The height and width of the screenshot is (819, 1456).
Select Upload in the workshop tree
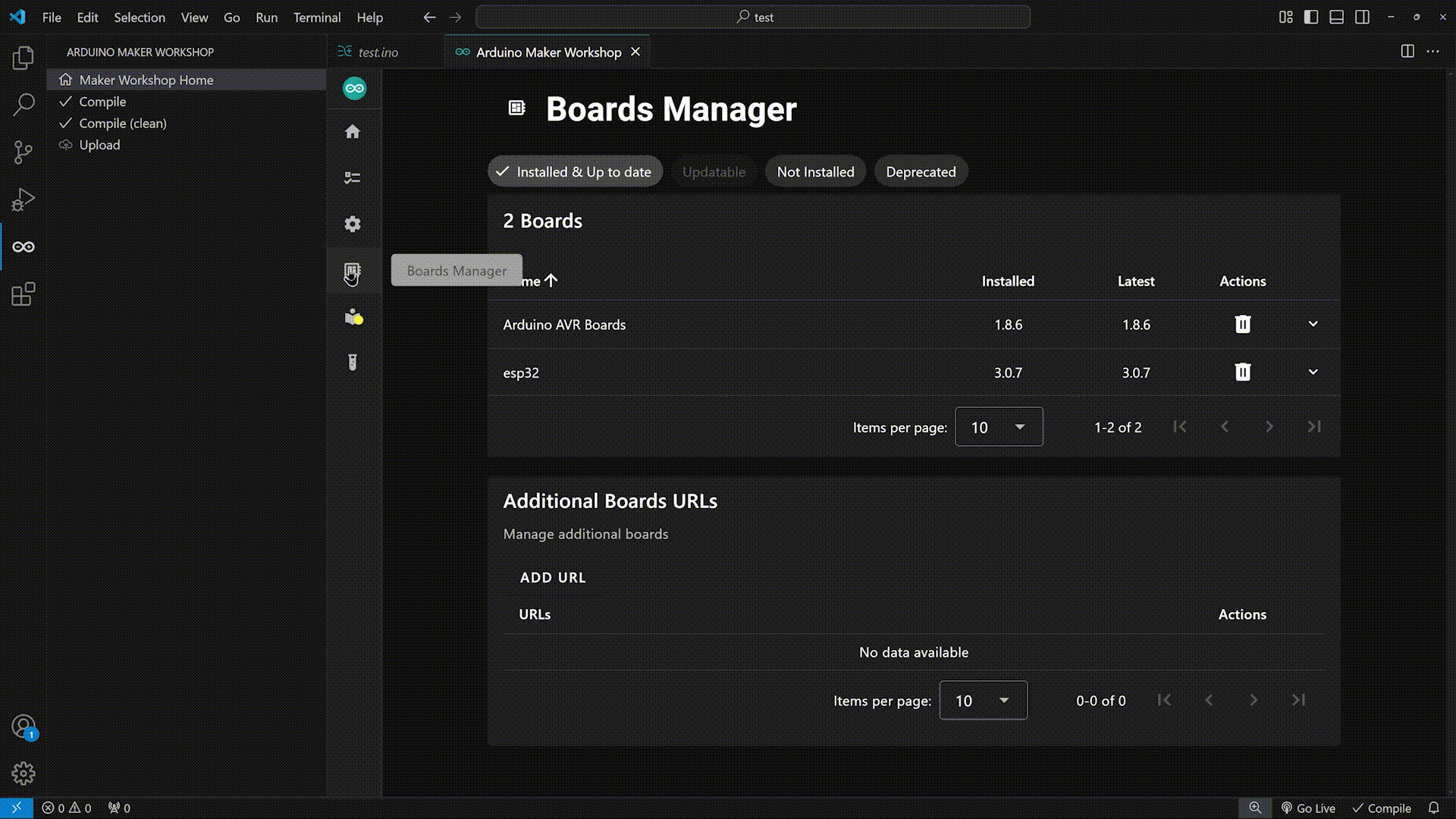(x=99, y=145)
